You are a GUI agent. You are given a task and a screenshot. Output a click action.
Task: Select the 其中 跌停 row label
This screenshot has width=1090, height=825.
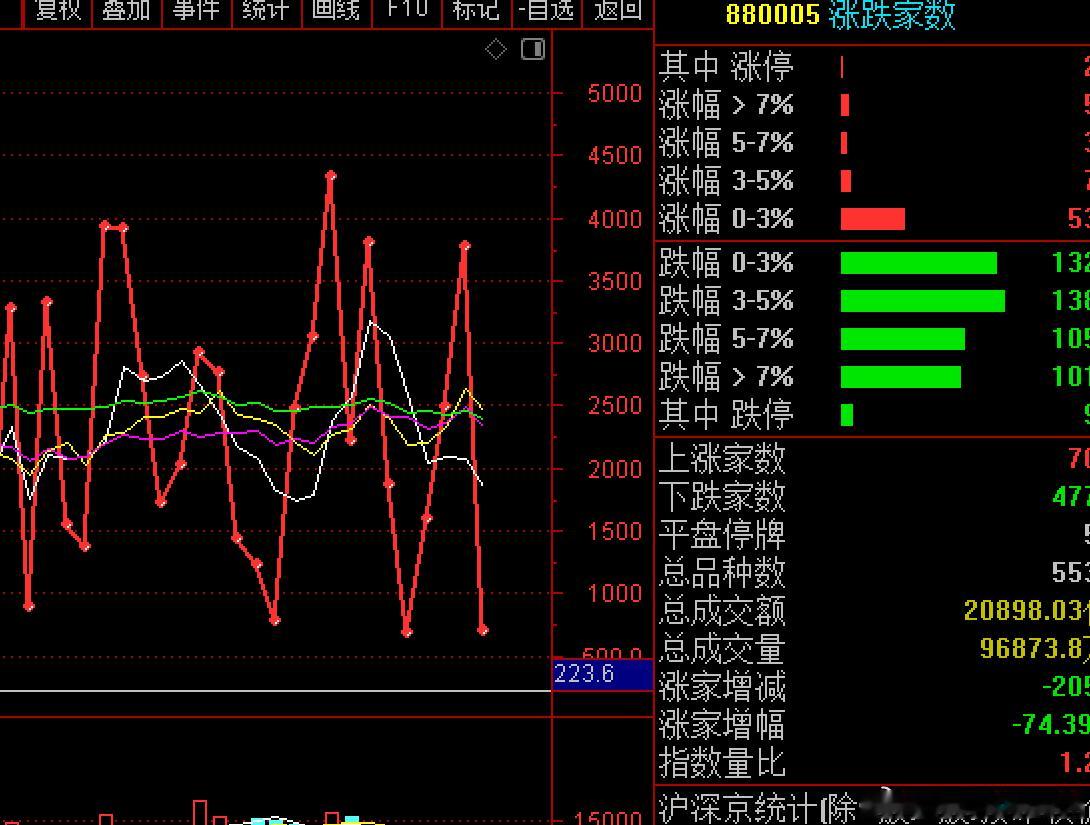[x=726, y=415]
